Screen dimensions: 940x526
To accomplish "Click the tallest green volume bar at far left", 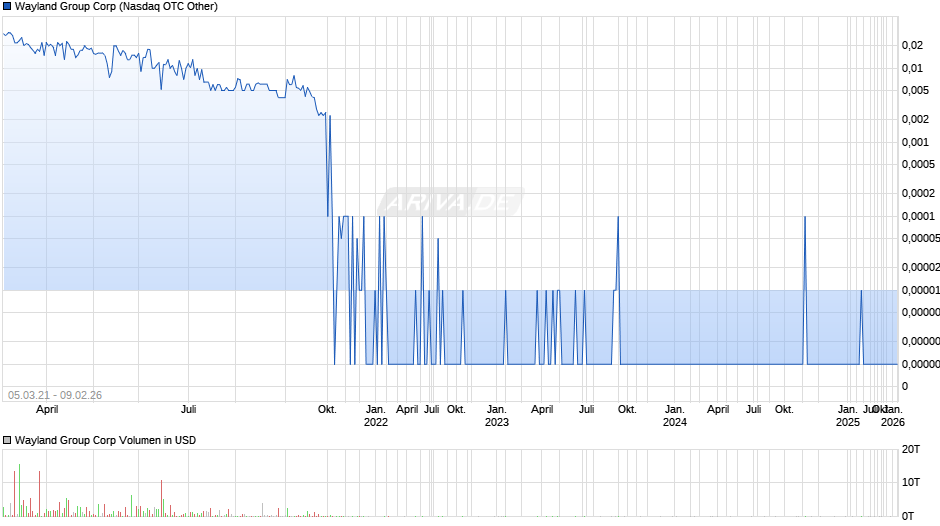I will 19,490.
